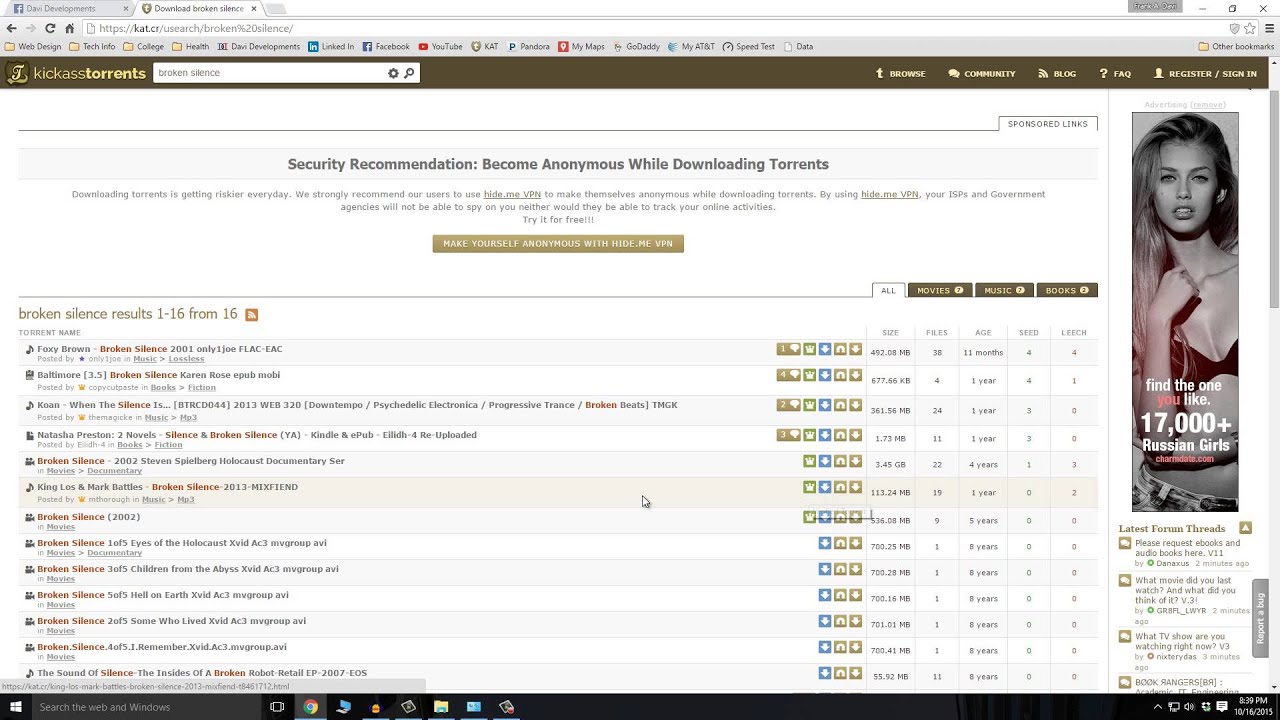Subscribe to results RSS feed icon
Screen dimensions: 1280x720
point(252,315)
